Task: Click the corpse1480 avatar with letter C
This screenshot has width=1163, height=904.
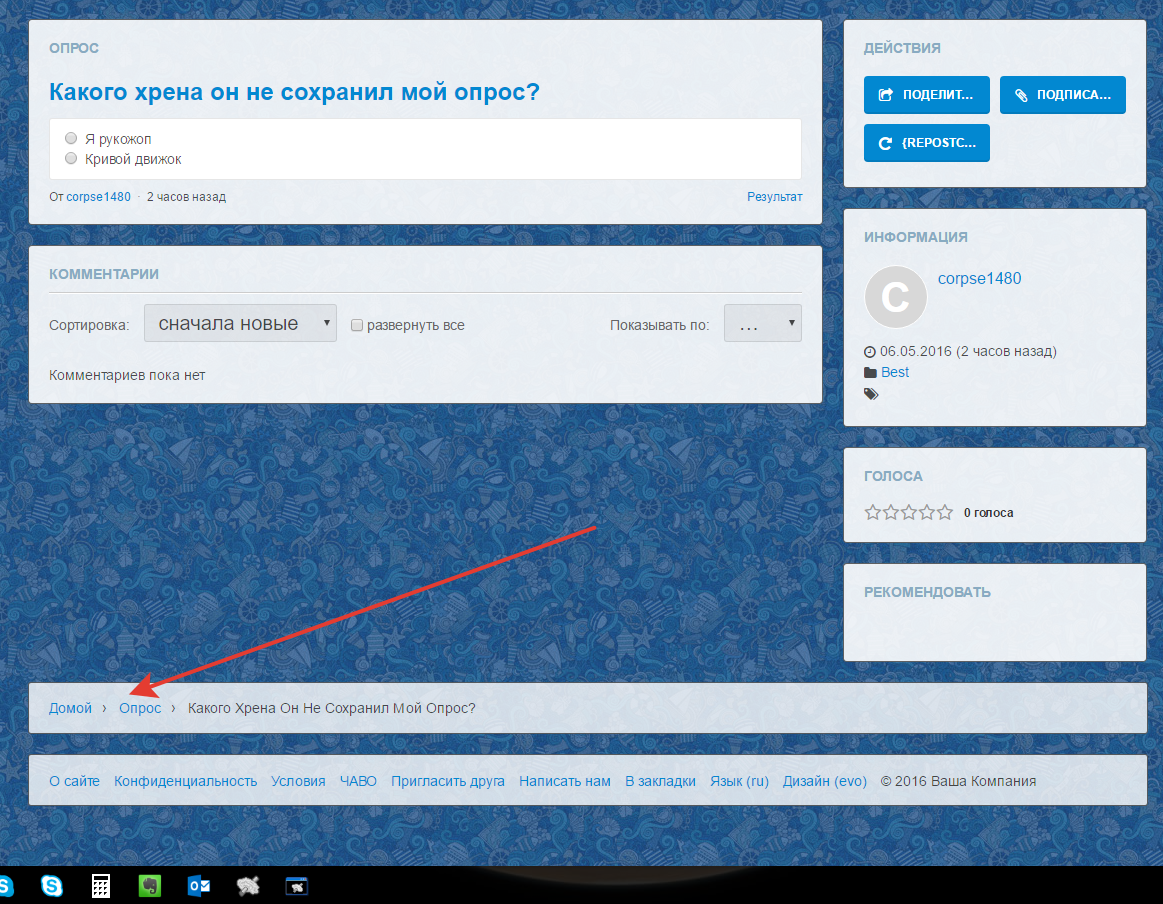Action: (x=895, y=297)
